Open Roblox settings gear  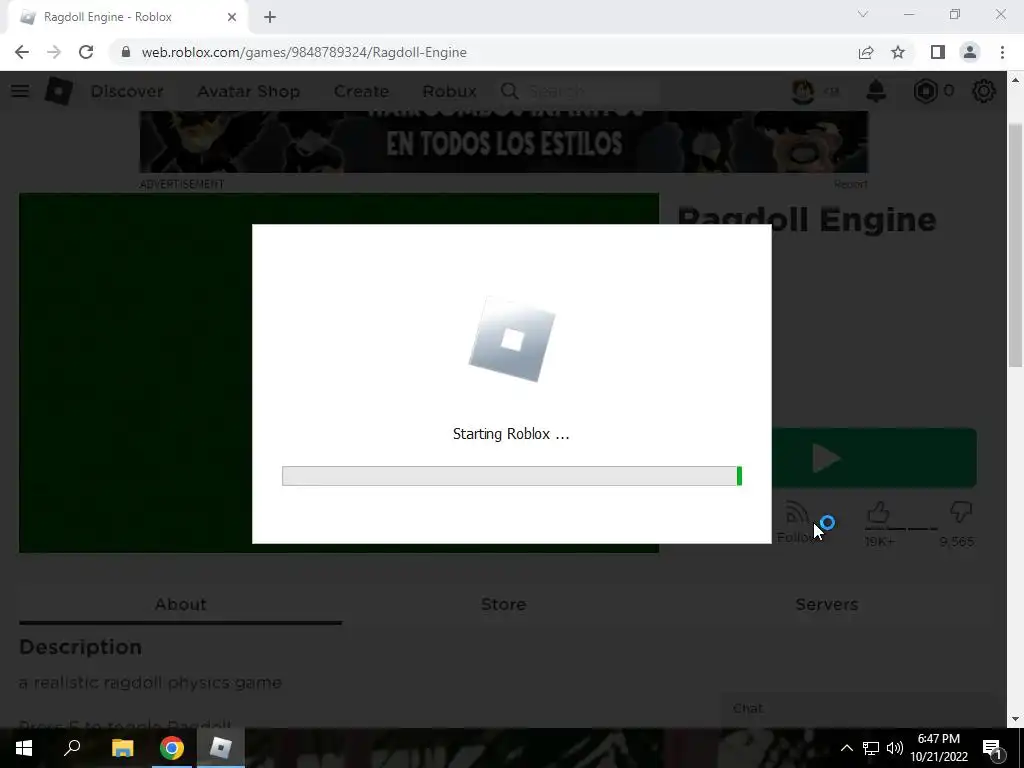(x=984, y=91)
